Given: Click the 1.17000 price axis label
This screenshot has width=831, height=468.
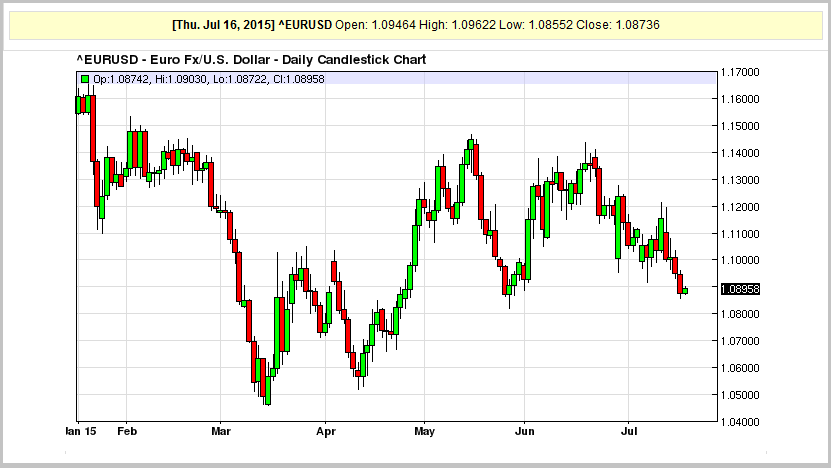Looking at the screenshot, I should [740, 72].
